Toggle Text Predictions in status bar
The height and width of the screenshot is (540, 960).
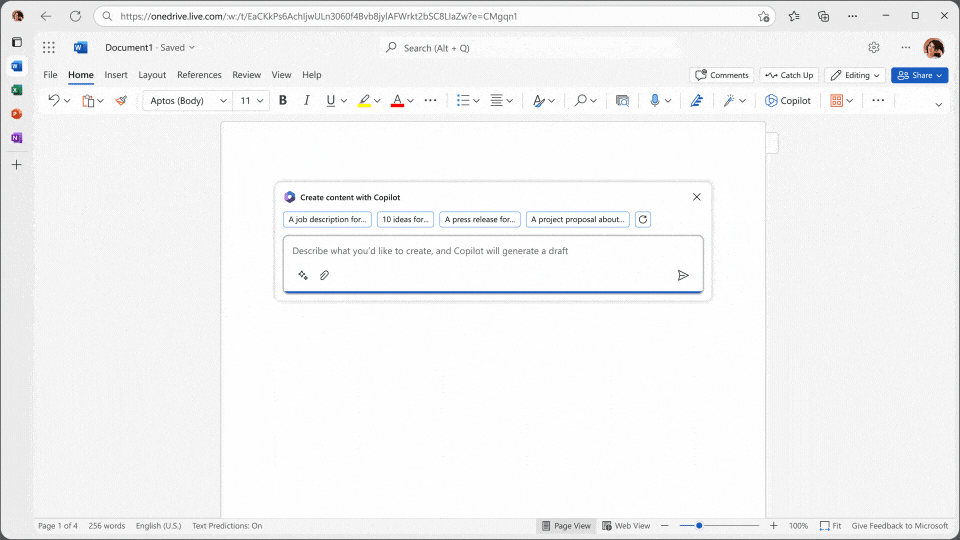[227, 526]
